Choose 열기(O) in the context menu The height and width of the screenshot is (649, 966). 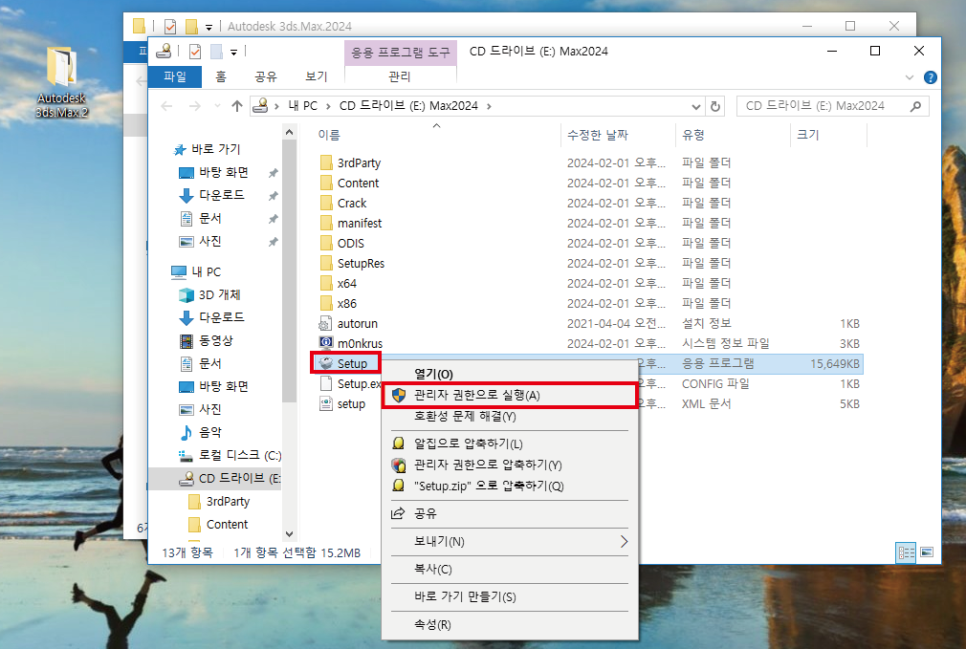(x=510, y=373)
